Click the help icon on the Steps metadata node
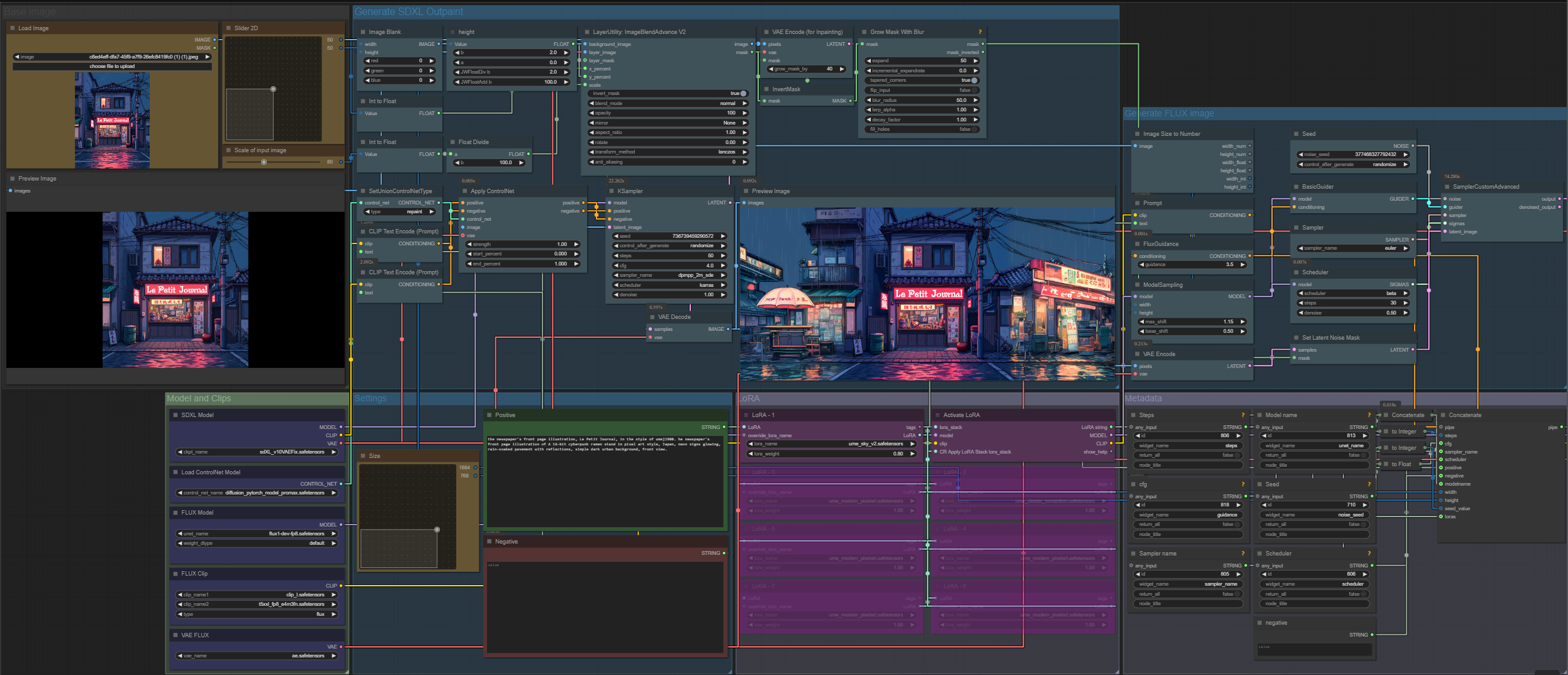This screenshot has width=1568, height=675. [1242, 415]
